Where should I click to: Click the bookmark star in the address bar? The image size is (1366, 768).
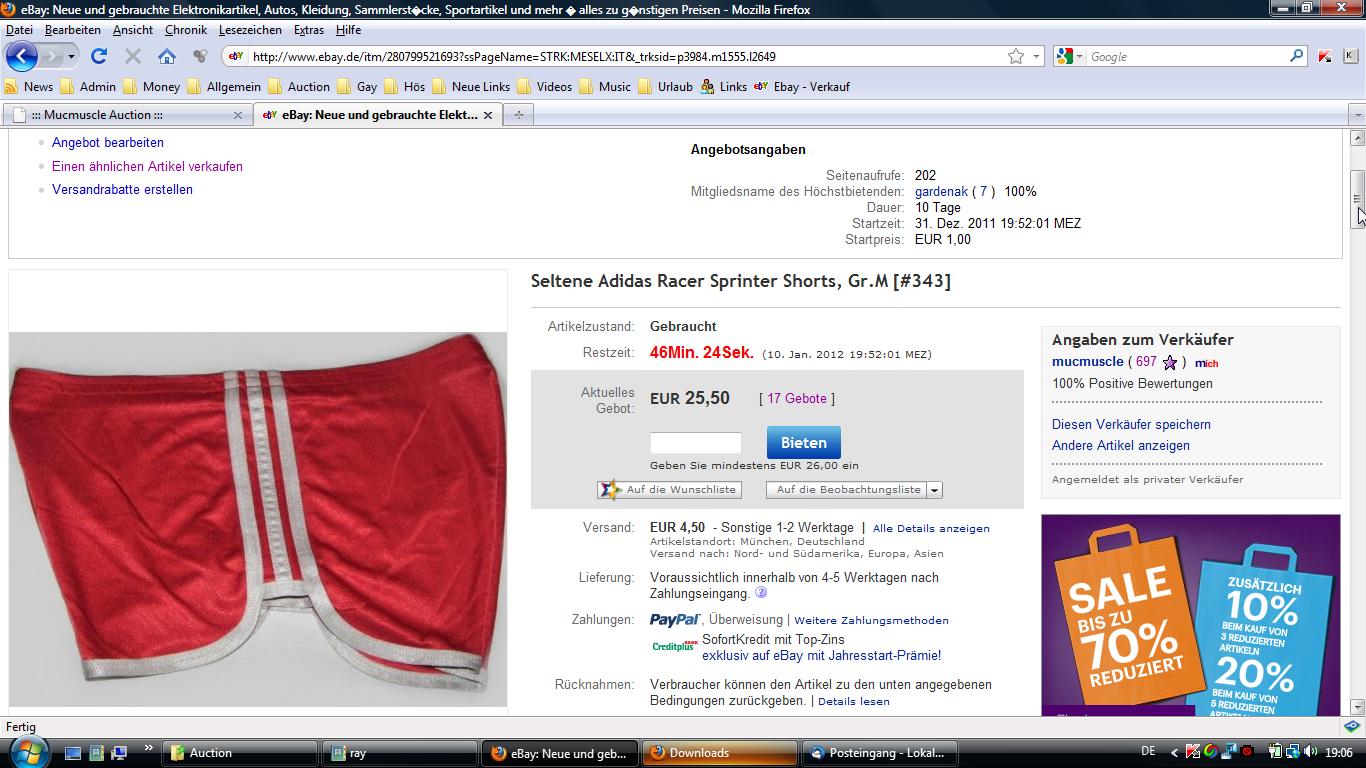(x=1016, y=57)
